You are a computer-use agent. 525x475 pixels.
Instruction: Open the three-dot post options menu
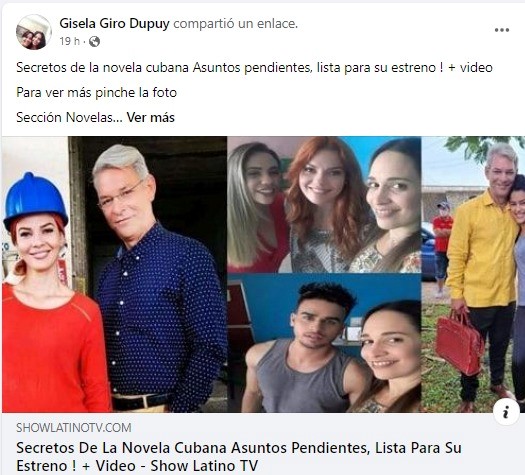coord(502,30)
